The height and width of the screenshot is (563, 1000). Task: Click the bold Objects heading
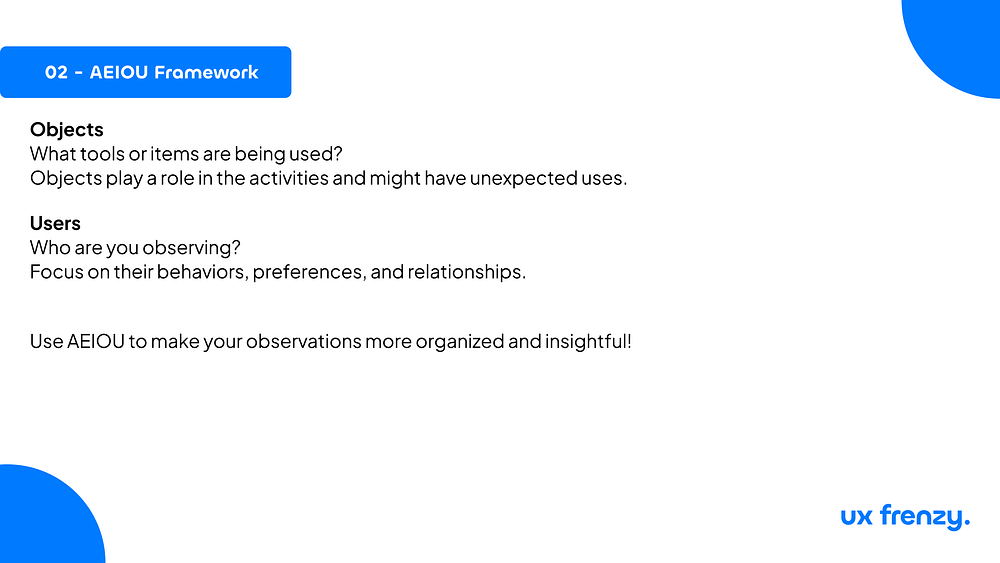[66, 129]
